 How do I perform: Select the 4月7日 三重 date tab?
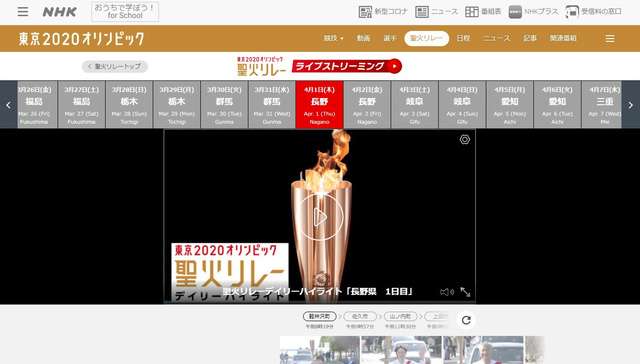tap(602, 104)
